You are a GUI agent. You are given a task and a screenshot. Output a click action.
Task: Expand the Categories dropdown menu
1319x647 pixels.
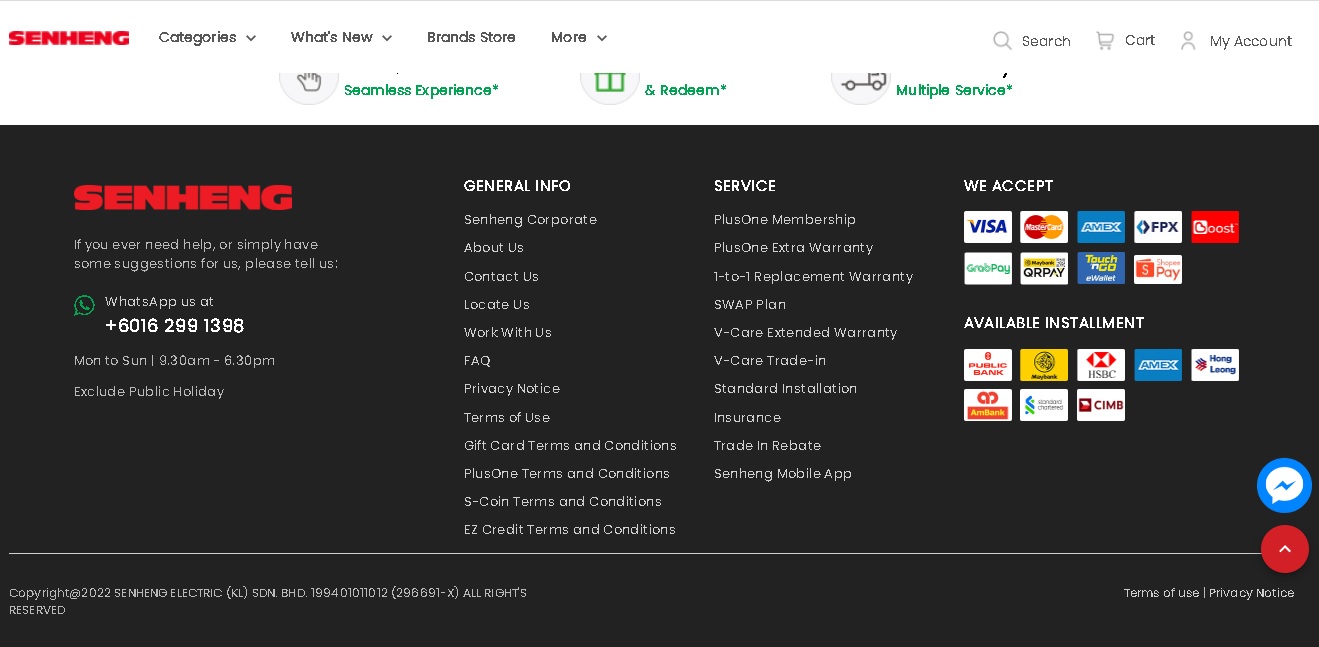[x=207, y=38]
